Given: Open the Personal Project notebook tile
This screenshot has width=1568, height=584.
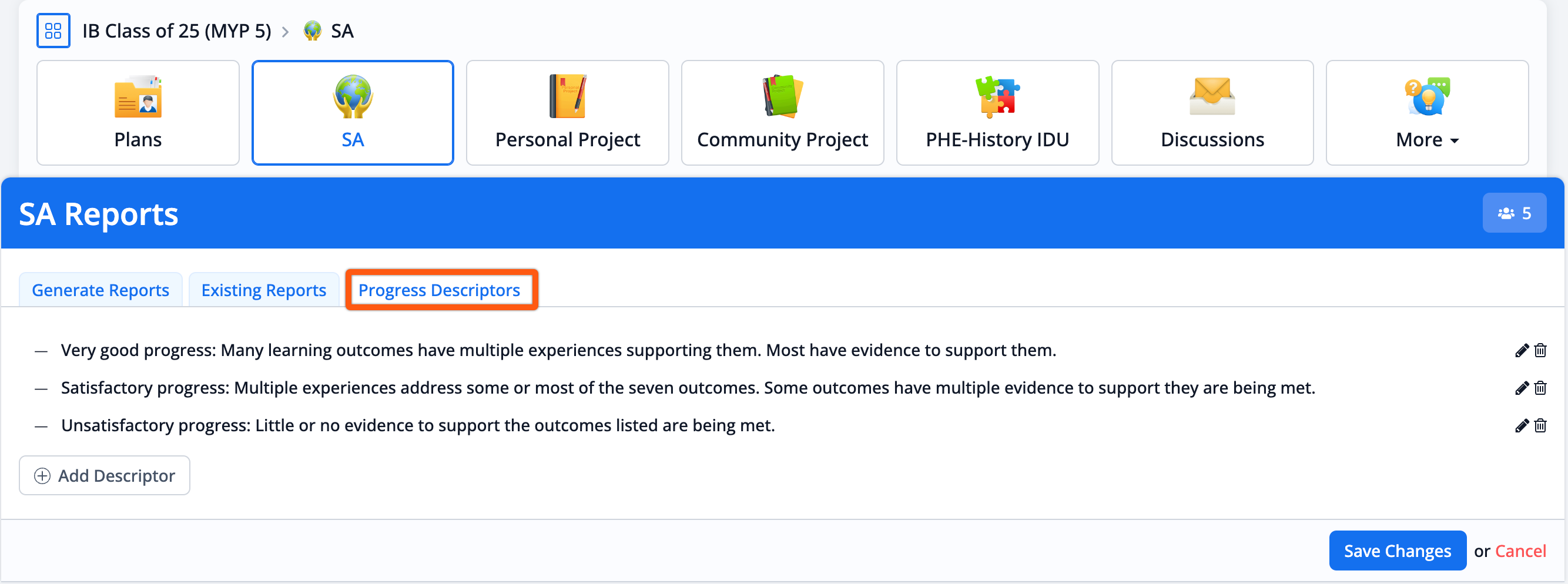Looking at the screenshot, I should point(567,113).
